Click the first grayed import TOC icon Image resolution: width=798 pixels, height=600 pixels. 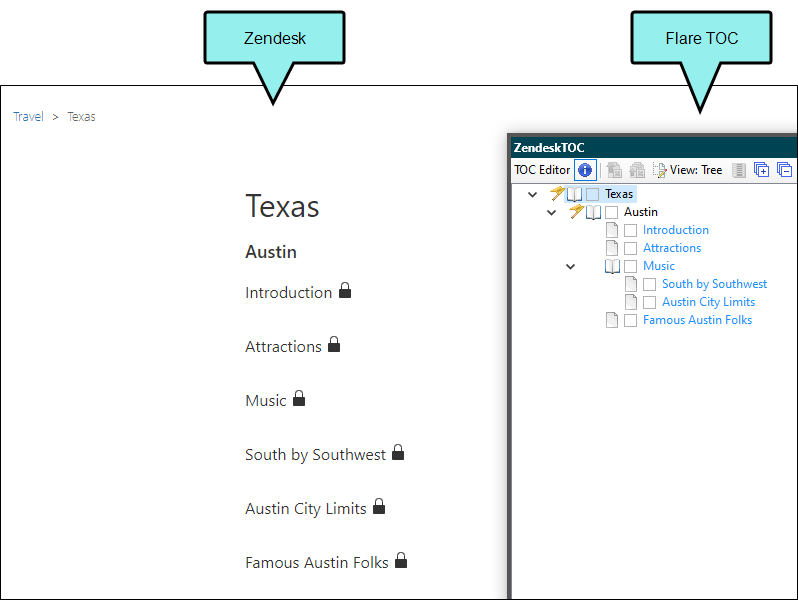tap(614, 169)
